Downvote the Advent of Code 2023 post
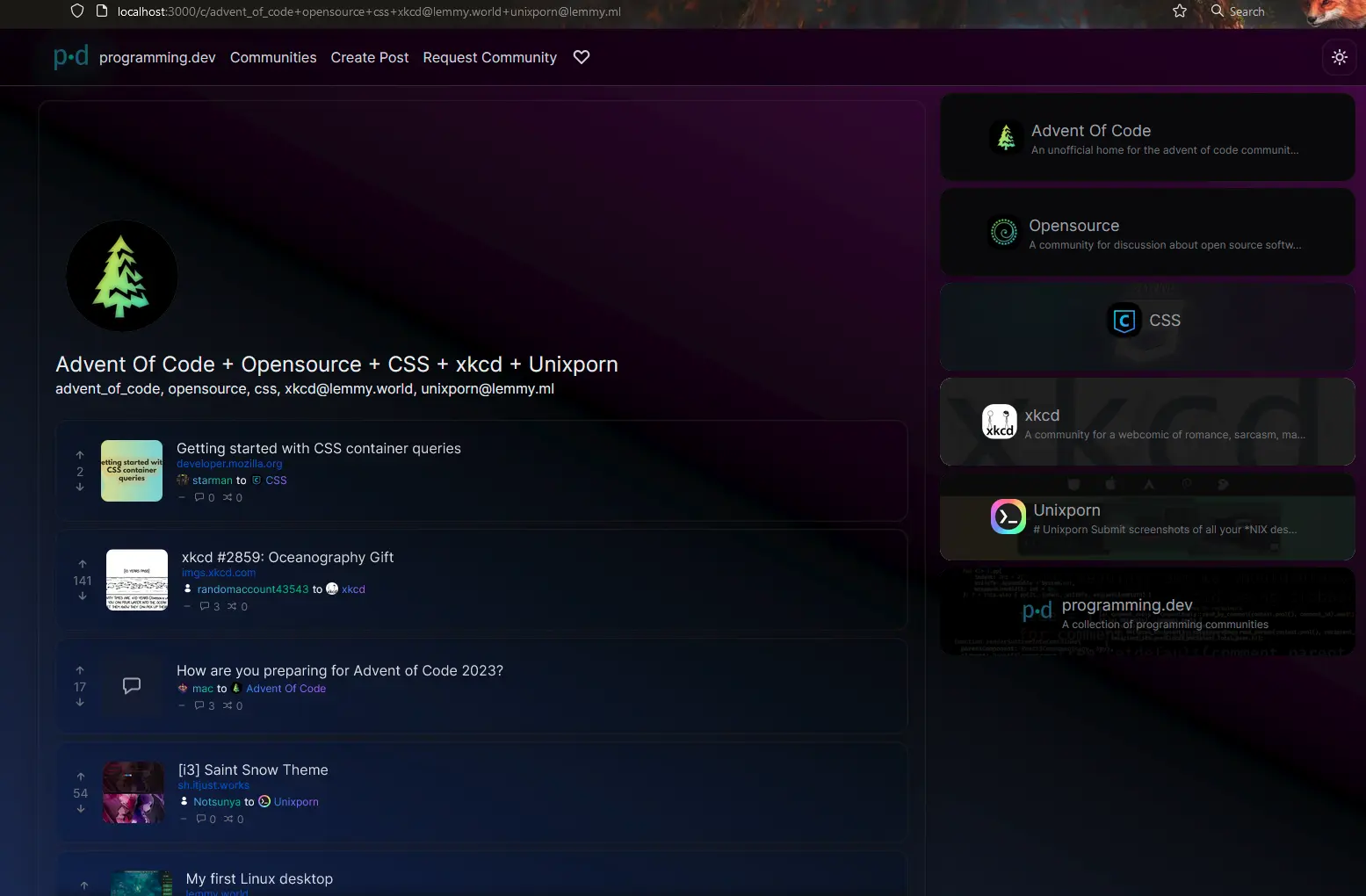The height and width of the screenshot is (896, 1366). point(80,703)
